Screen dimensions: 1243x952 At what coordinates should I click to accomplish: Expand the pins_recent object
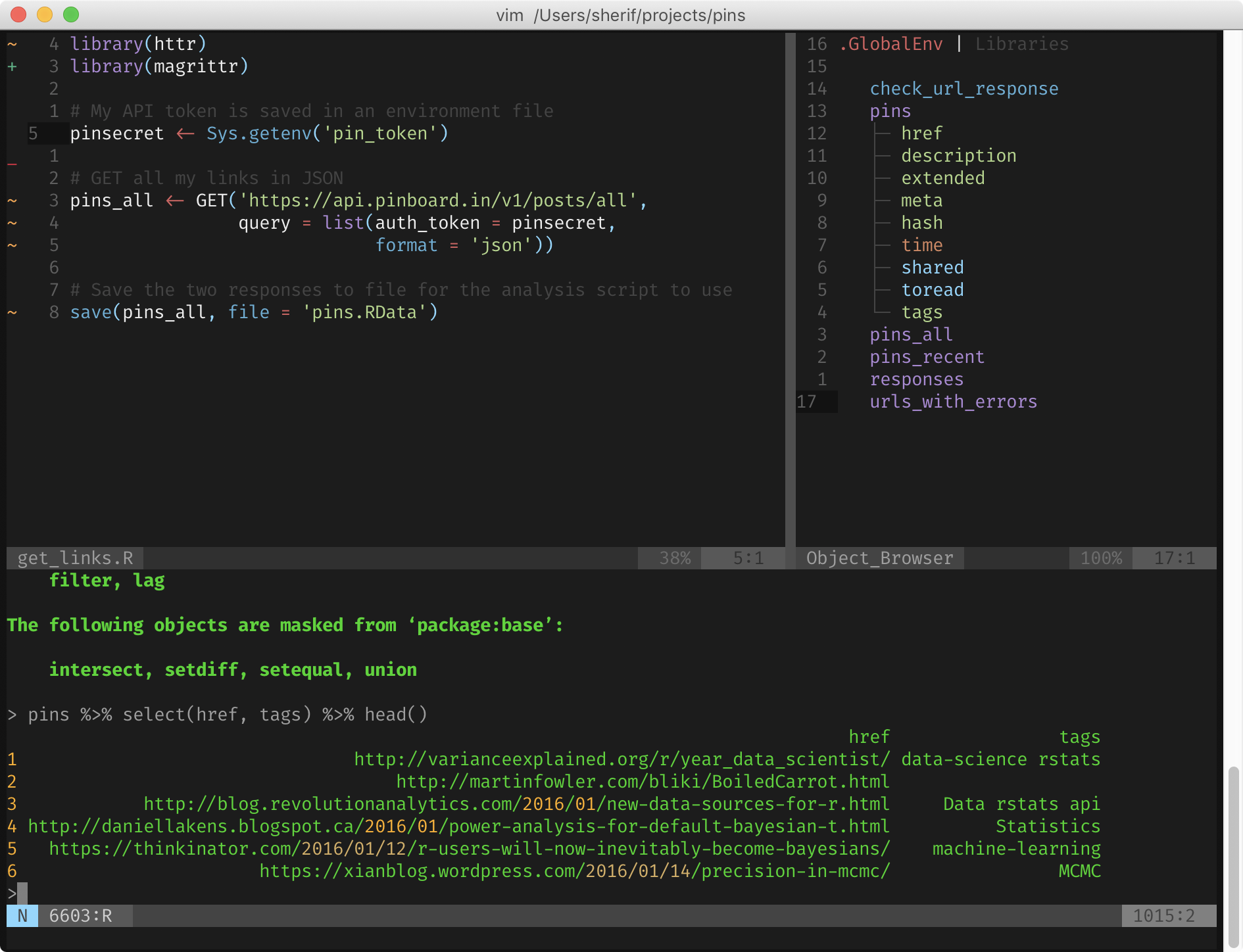tap(927, 357)
